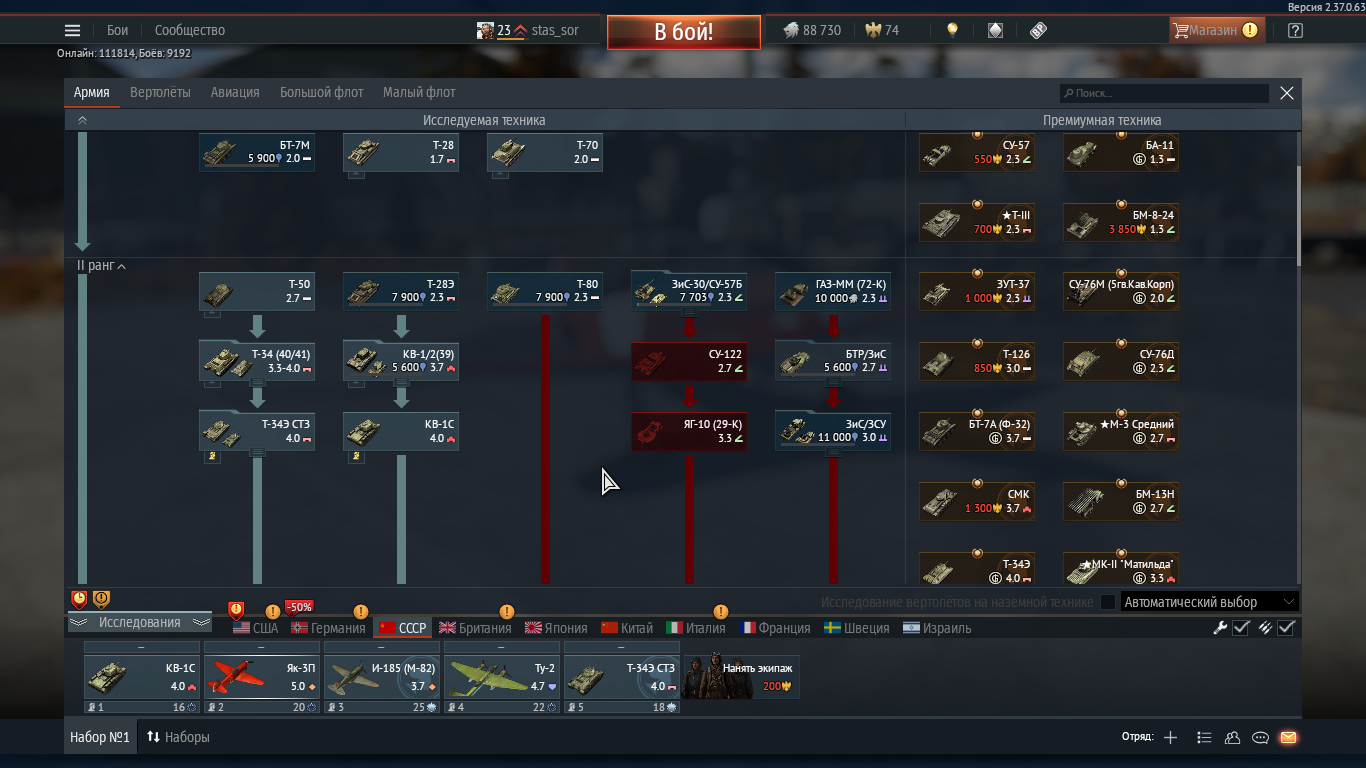
Task: Click the research tree vertical scrollbar
Action: pos(1298,215)
